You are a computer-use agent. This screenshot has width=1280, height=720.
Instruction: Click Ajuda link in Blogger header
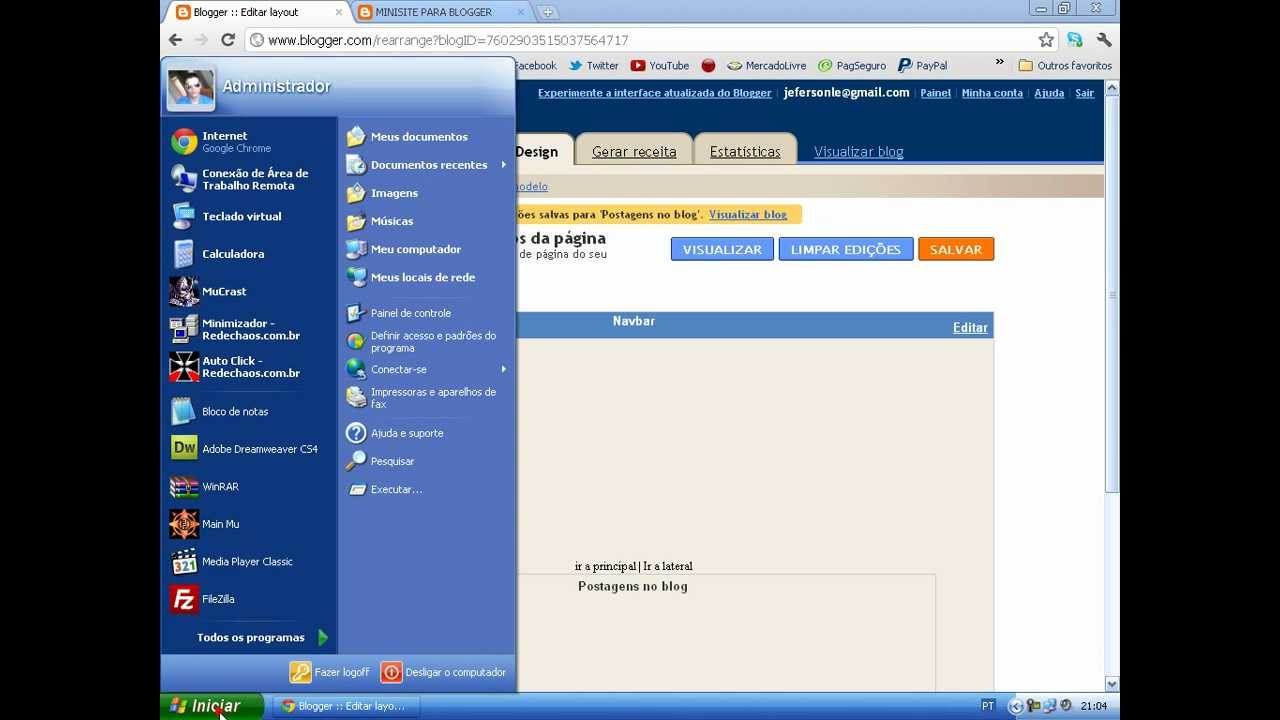tap(1049, 93)
